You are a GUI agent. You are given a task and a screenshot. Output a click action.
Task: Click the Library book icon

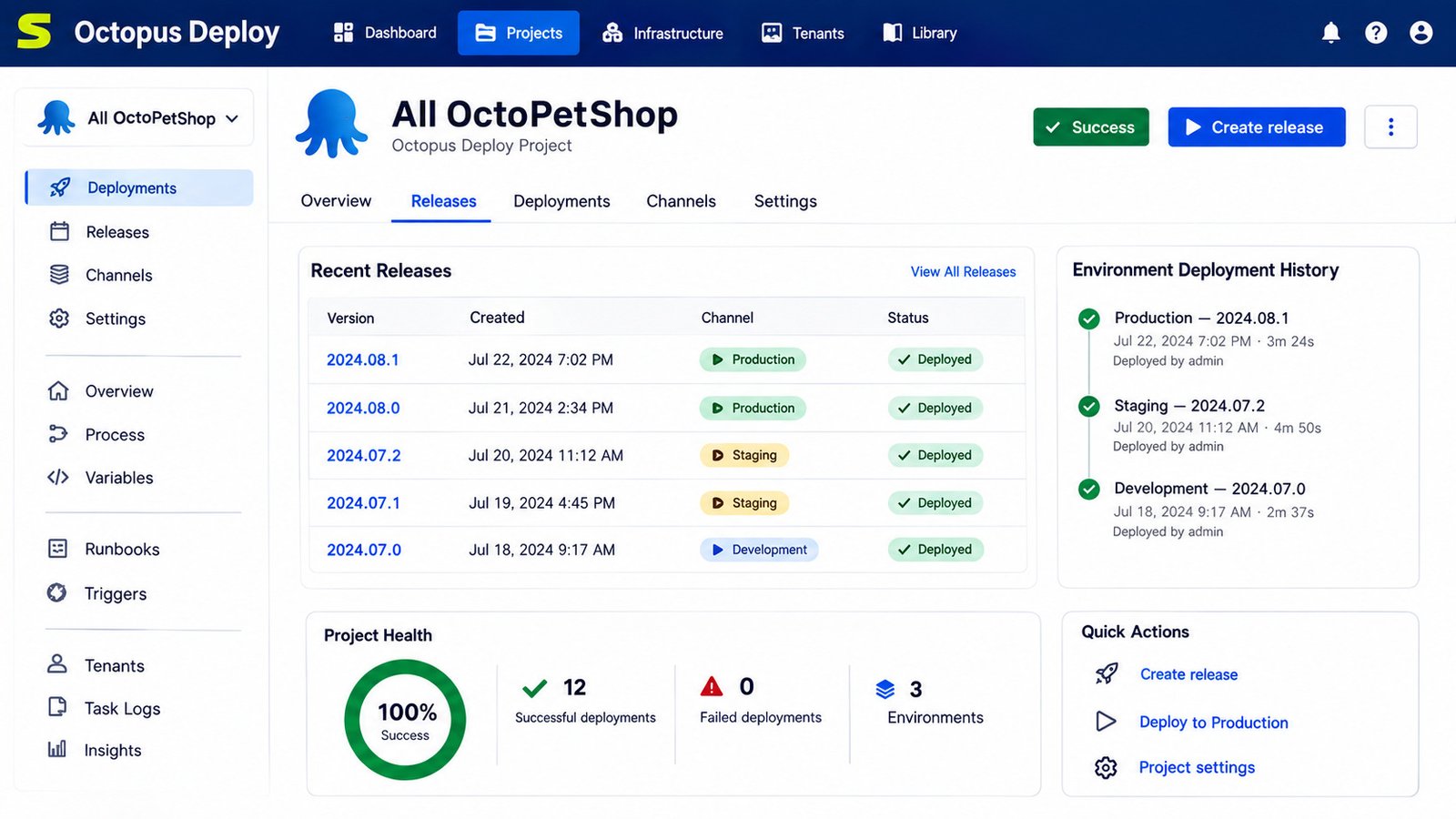point(892,33)
